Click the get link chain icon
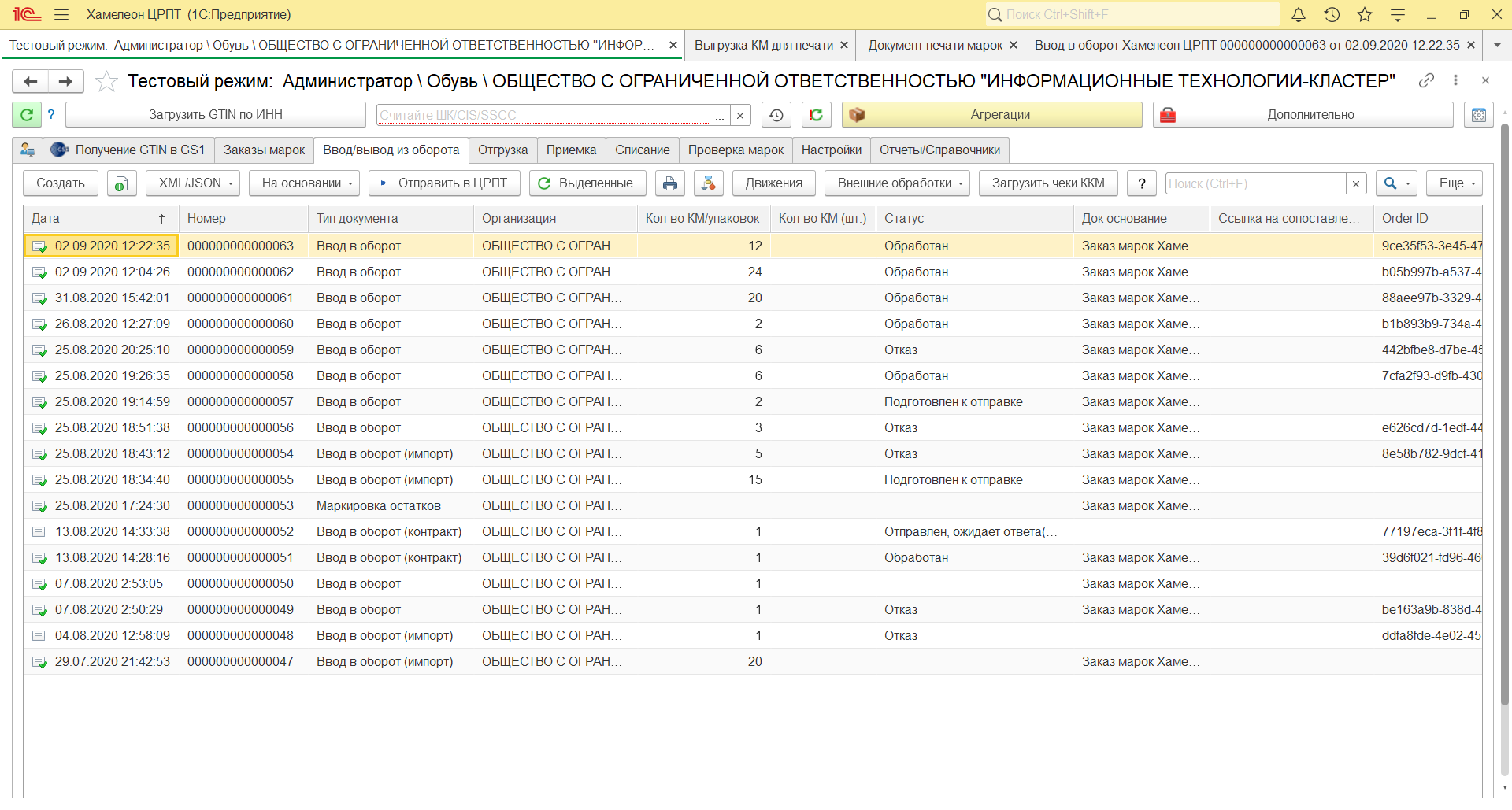1512x810 pixels. point(1426,80)
